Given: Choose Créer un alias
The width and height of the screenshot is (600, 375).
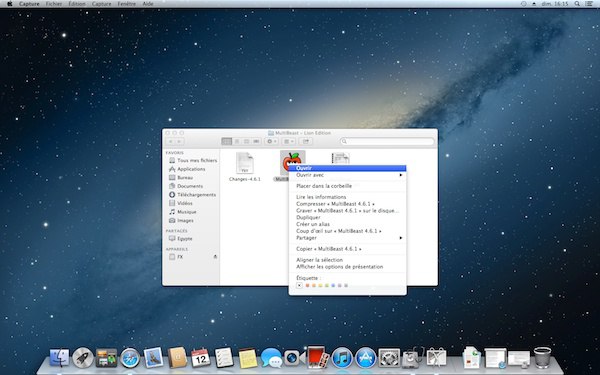Looking at the screenshot, I should [347, 224].
